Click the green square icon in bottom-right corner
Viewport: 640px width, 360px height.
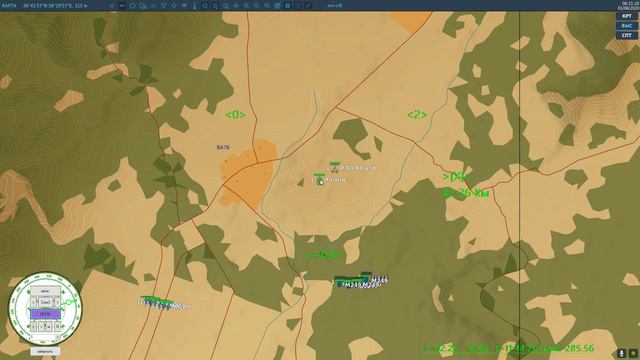pyautogui.click(x=633, y=353)
